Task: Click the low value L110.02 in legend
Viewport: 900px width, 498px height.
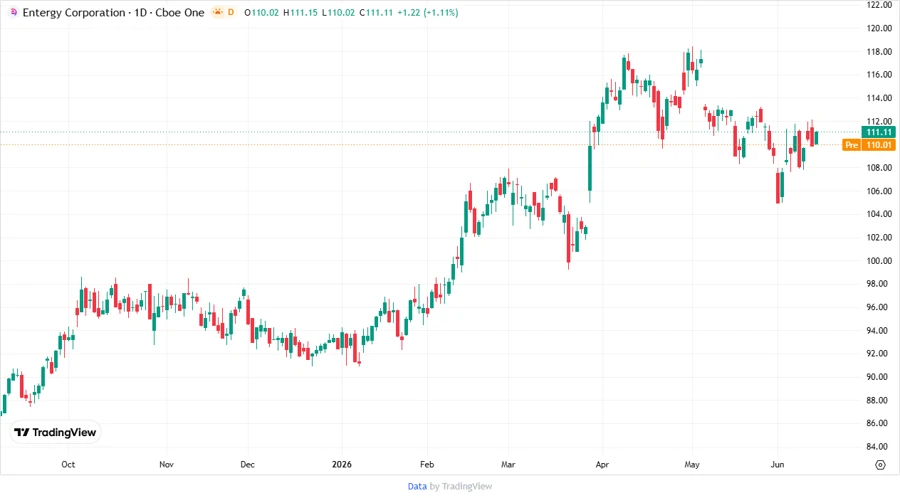Action: (338, 13)
